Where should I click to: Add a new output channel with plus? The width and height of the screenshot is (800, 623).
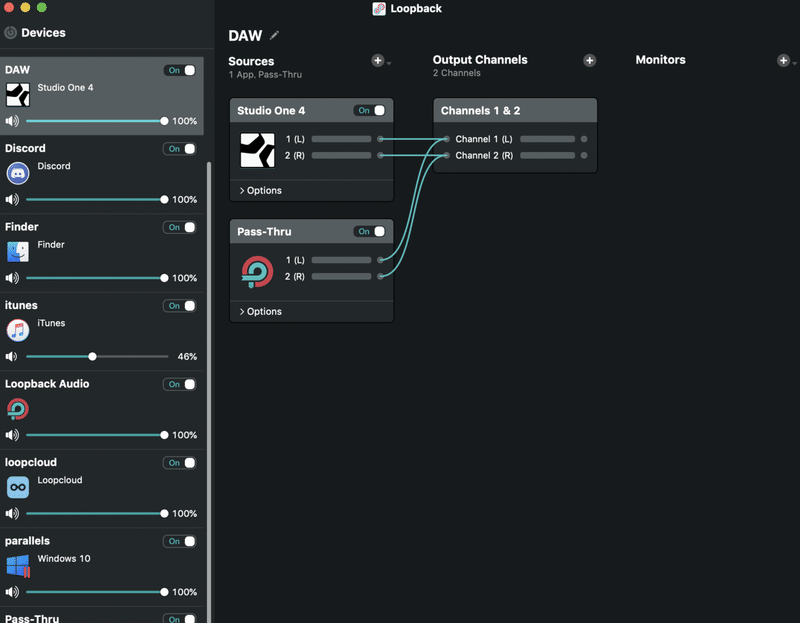coord(589,60)
